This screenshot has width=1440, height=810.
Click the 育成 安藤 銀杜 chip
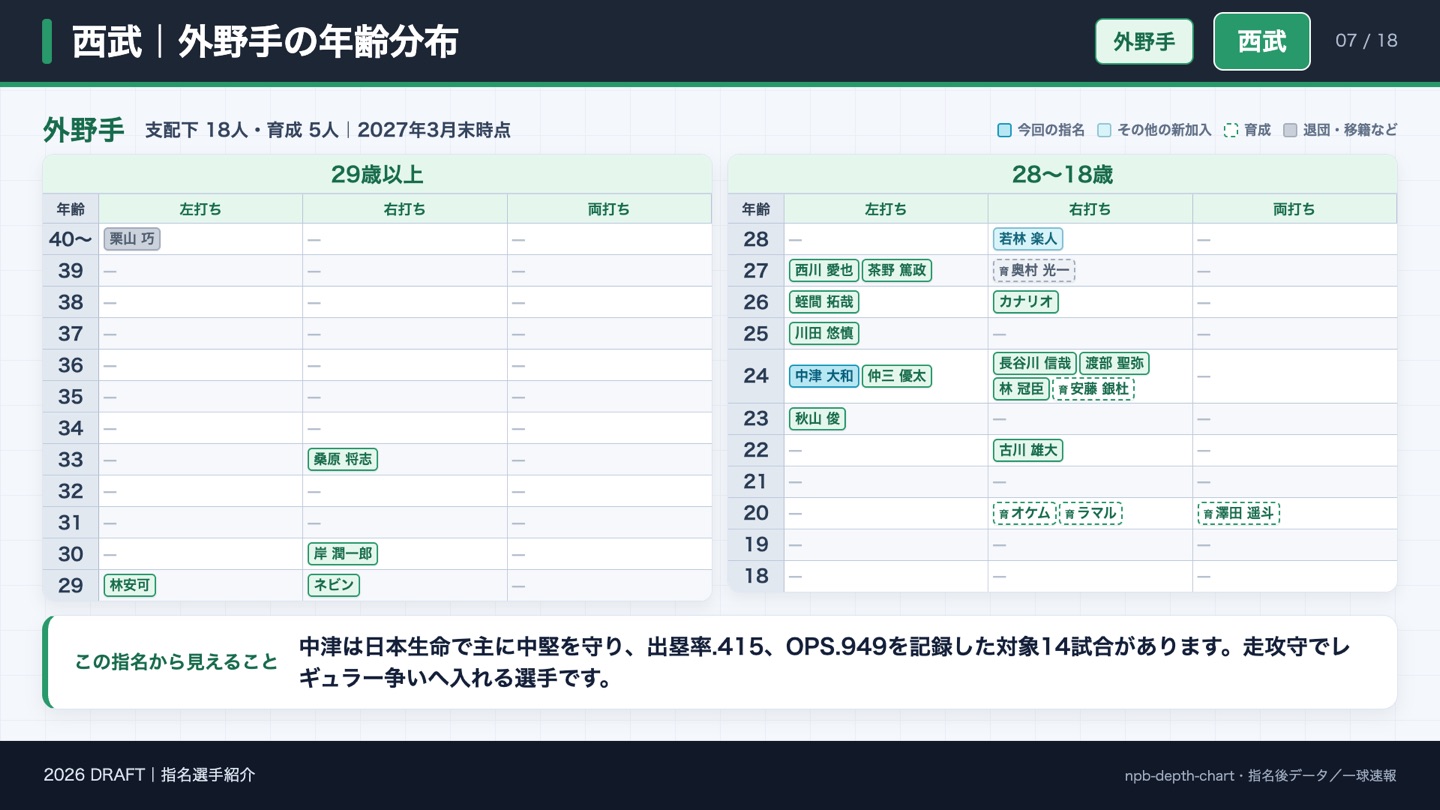coord(1094,389)
